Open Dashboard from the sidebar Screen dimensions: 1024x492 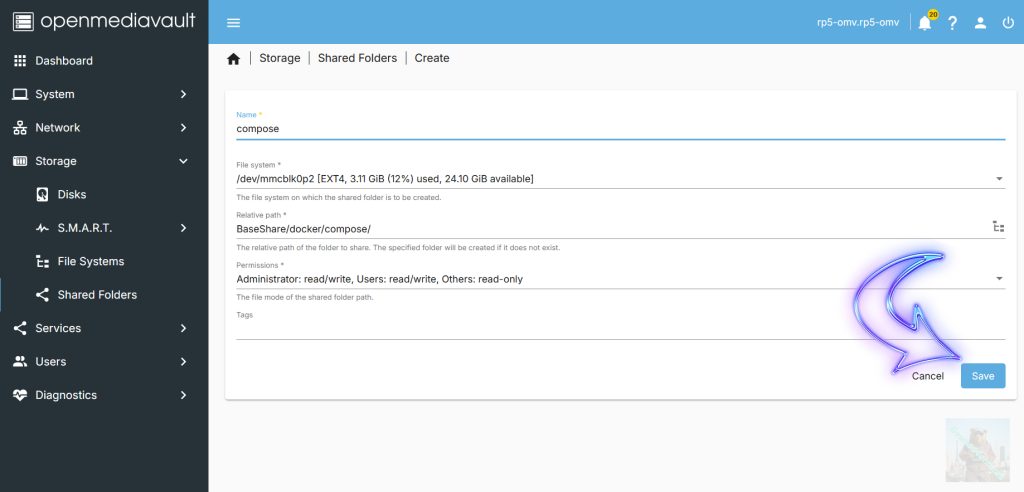click(64, 61)
